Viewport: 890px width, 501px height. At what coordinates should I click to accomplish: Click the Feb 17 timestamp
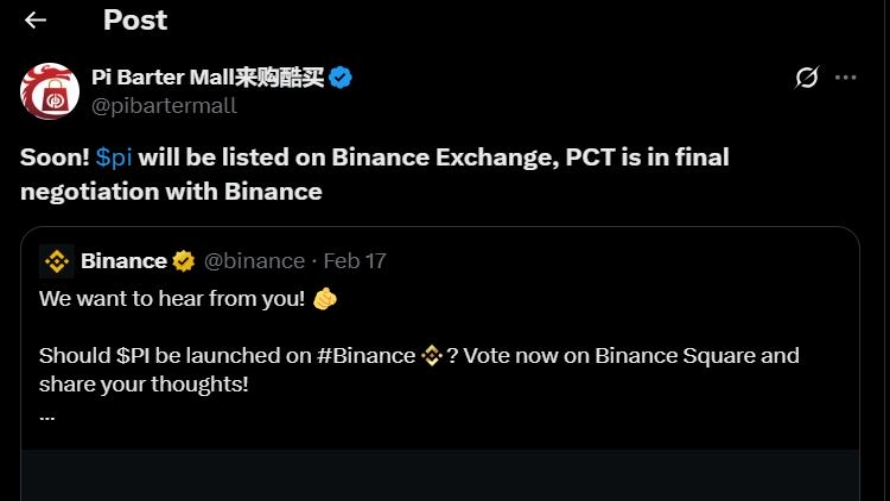pyautogui.click(x=355, y=261)
